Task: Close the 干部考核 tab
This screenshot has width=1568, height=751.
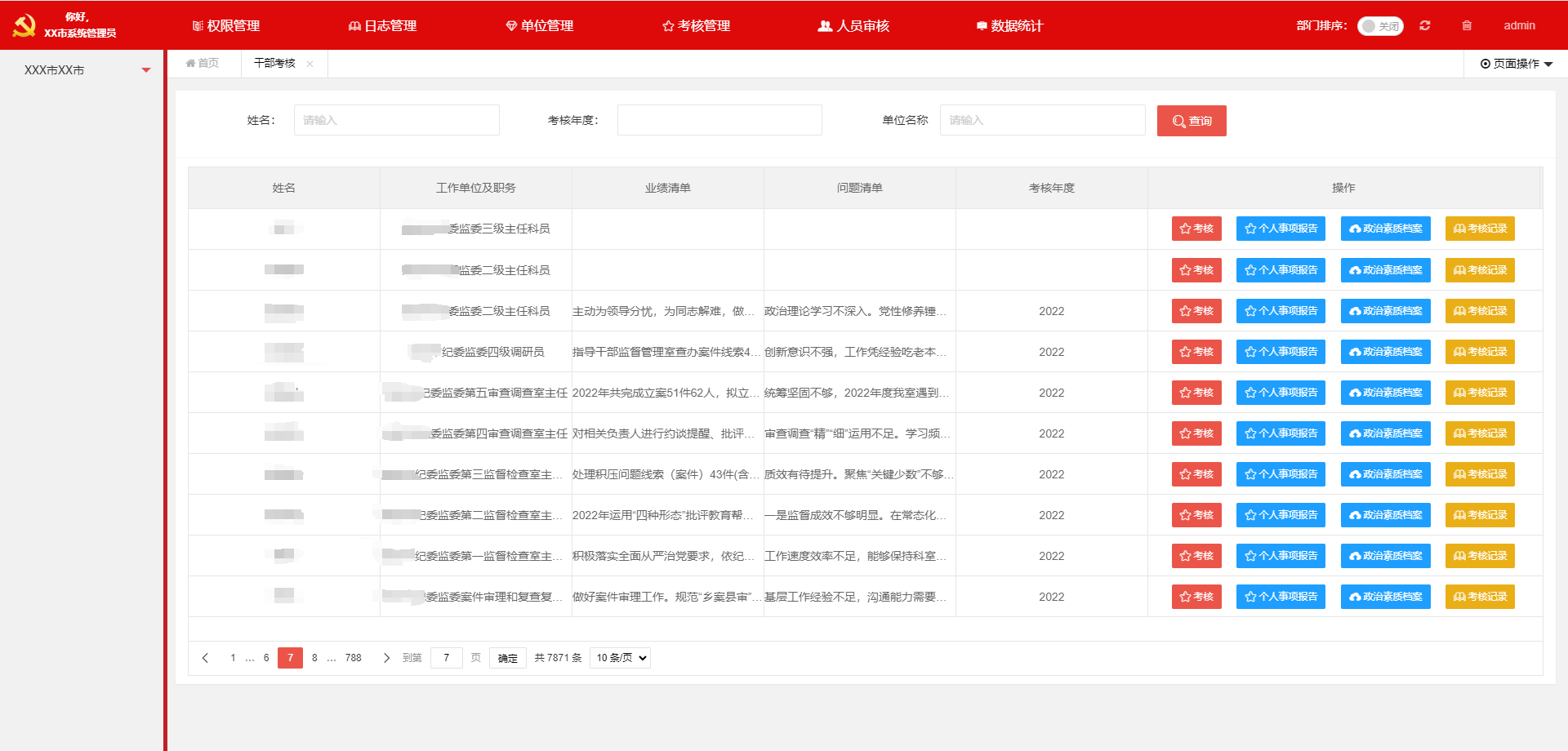Action: point(310,64)
